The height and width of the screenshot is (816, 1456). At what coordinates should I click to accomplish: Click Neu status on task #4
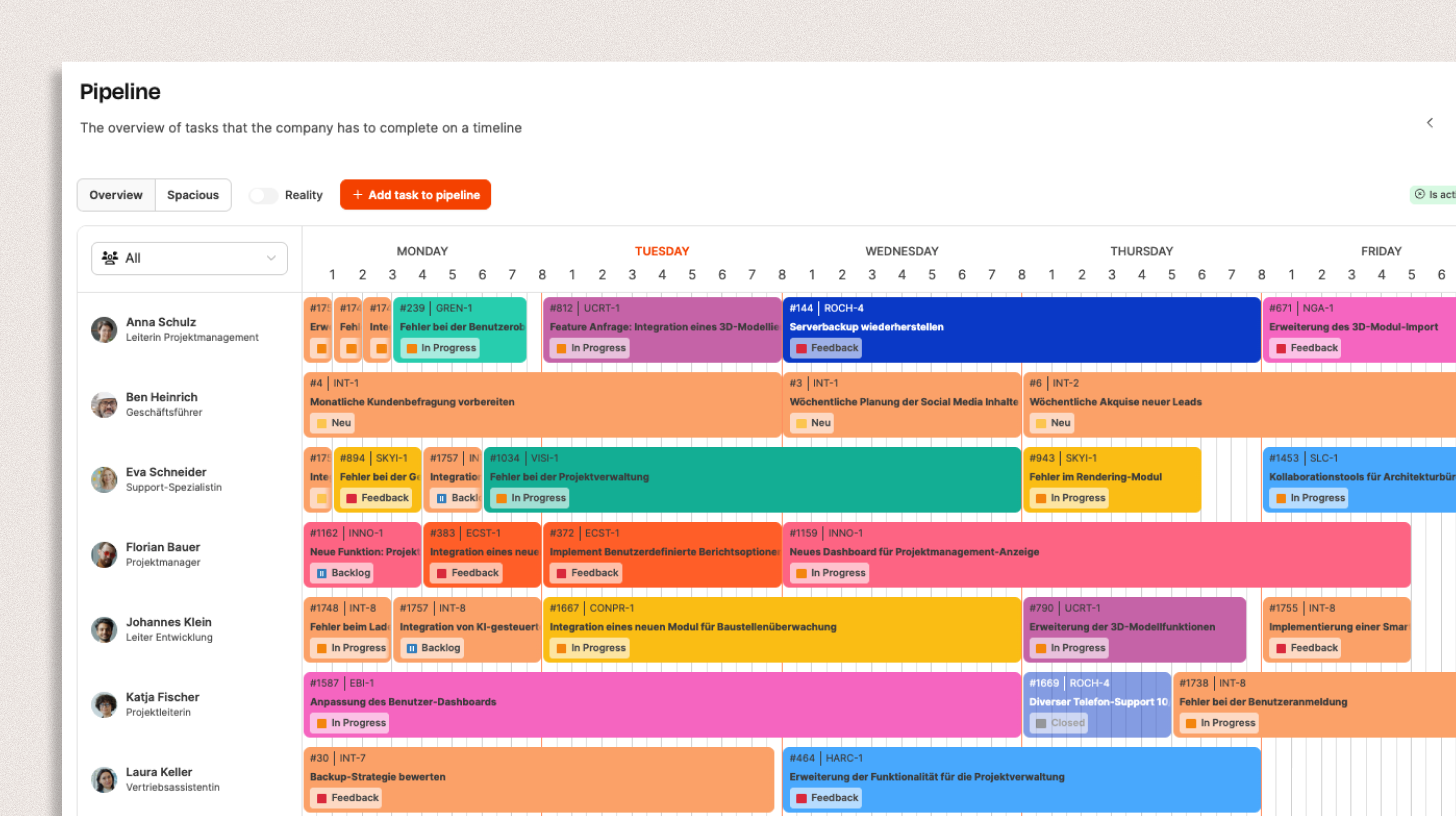[333, 423]
